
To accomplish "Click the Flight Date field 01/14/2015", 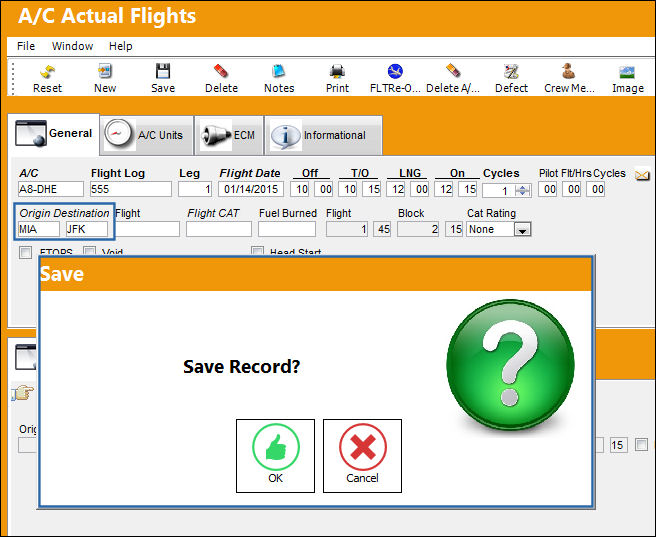I will 251,189.
